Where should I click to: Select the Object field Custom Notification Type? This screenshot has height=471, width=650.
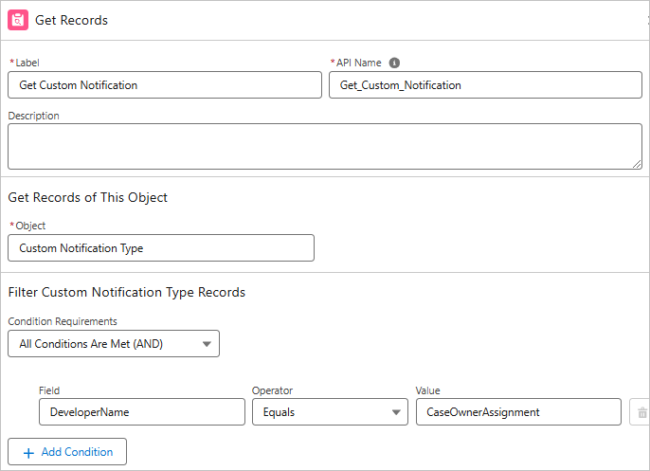pos(160,248)
